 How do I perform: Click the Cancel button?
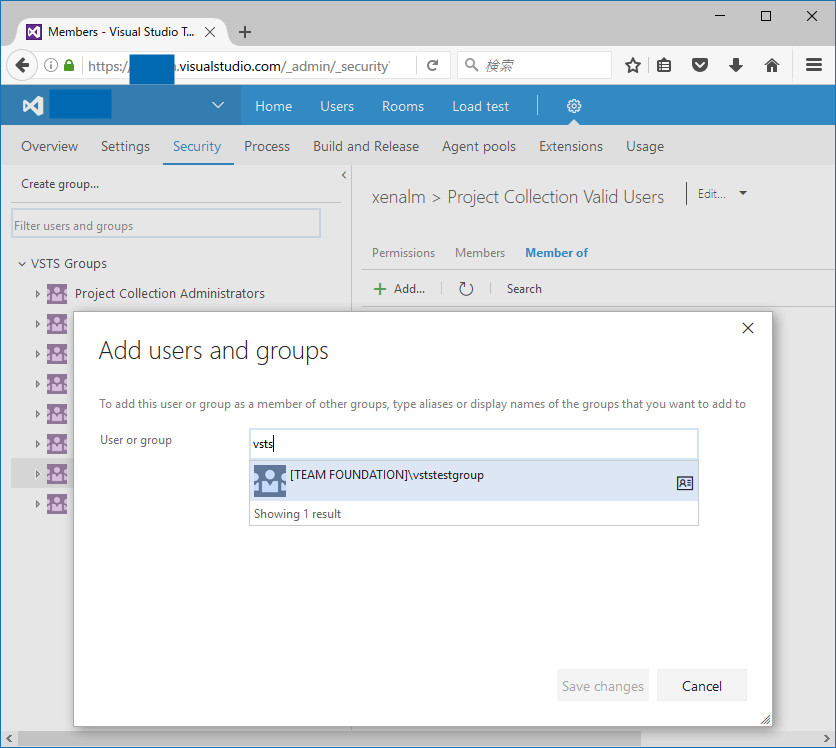pyautogui.click(x=702, y=686)
